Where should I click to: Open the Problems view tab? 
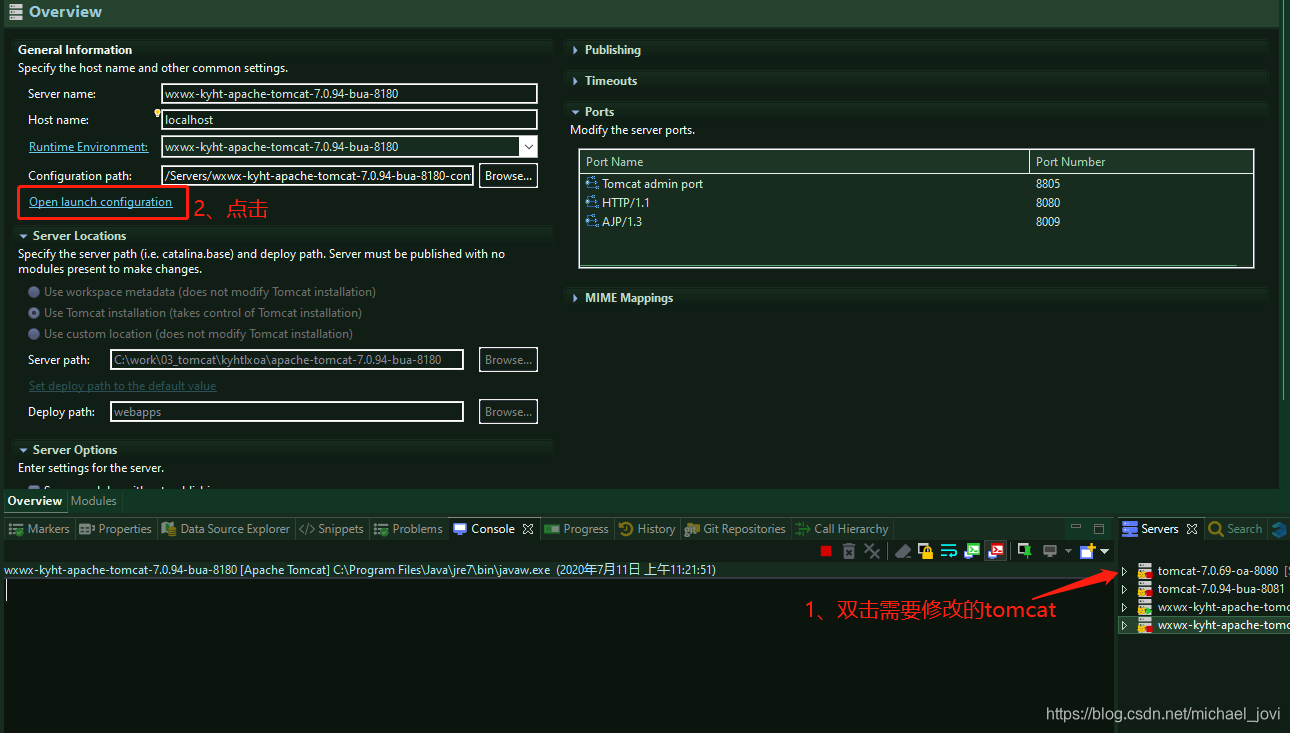[x=408, y=529]
